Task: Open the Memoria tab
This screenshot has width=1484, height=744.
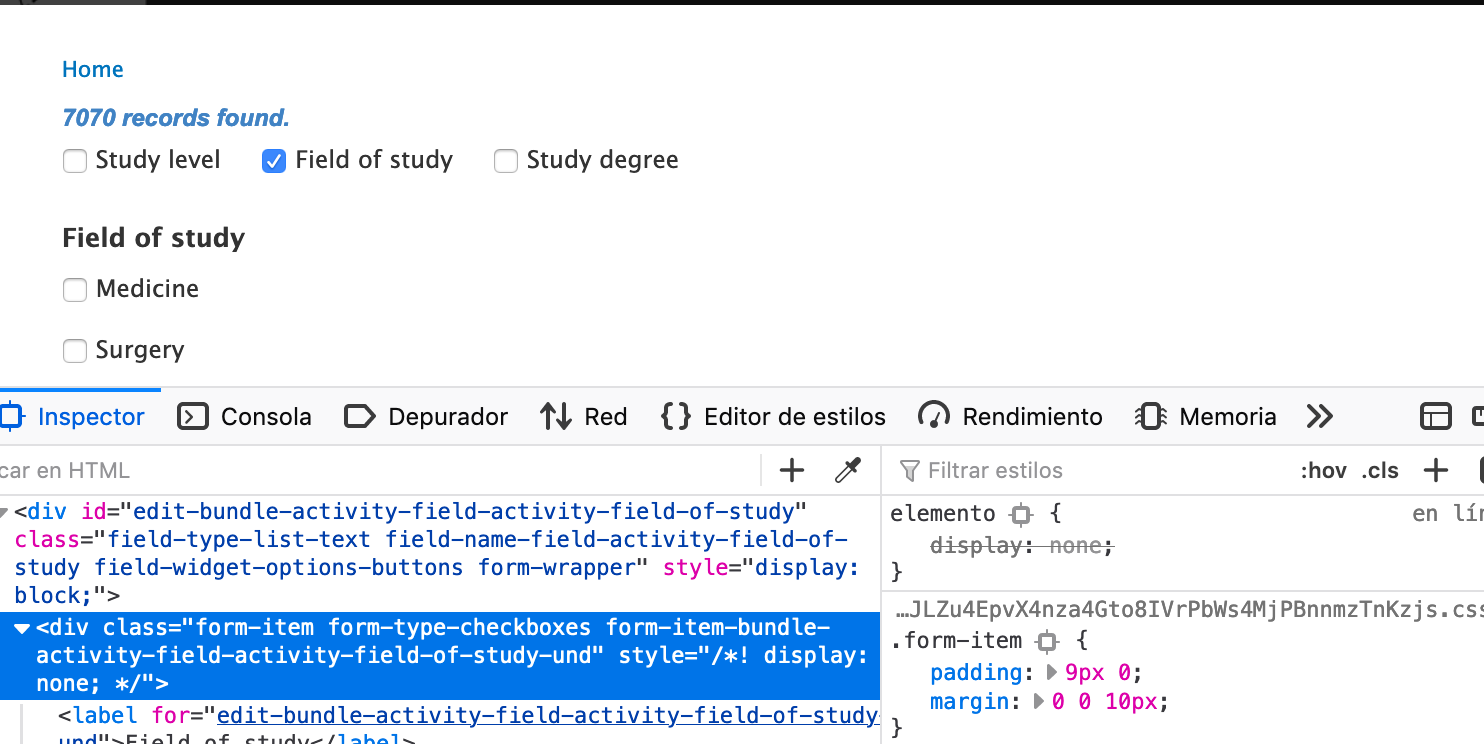Action: [1206, 417]
